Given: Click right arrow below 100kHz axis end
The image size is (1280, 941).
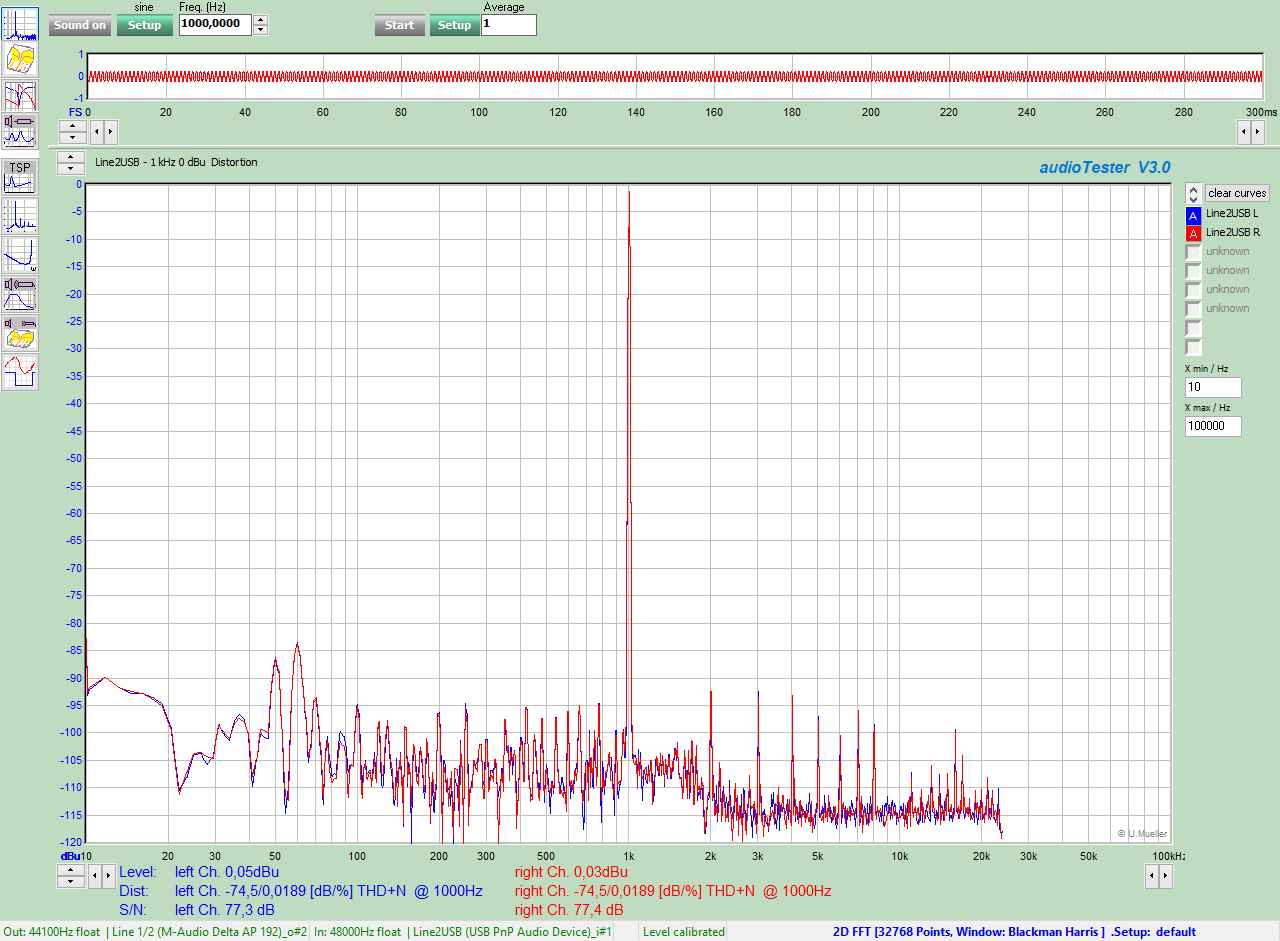Looking at the screenshot, I should click(x=1165, y=876).
